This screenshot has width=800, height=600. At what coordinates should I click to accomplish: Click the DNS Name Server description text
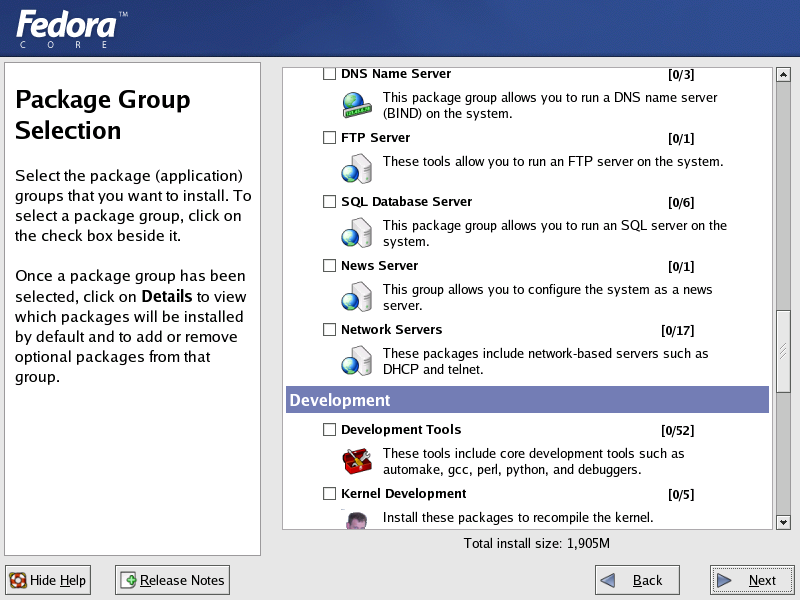pos(550,105)
